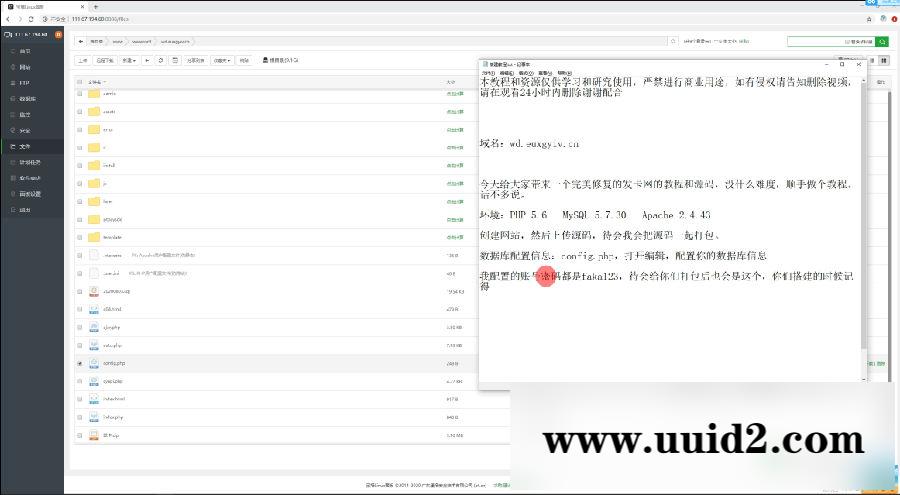The image size is (900, 495).
Task: Click the Upload (上传) button
Action: tap(83, 61)
